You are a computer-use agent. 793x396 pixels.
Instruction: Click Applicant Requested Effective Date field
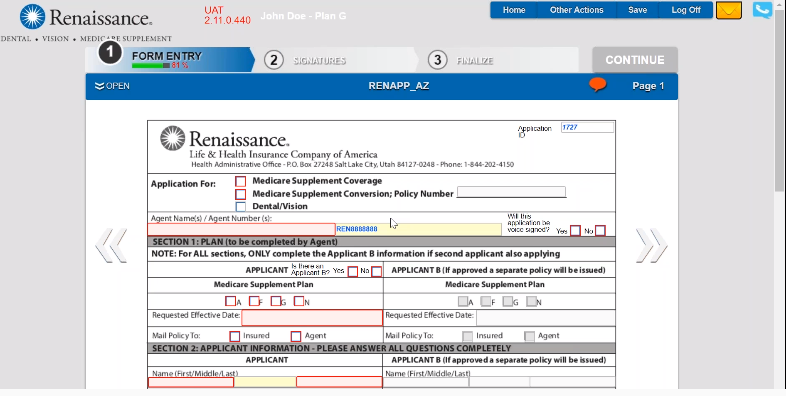[x=312, y=318]
